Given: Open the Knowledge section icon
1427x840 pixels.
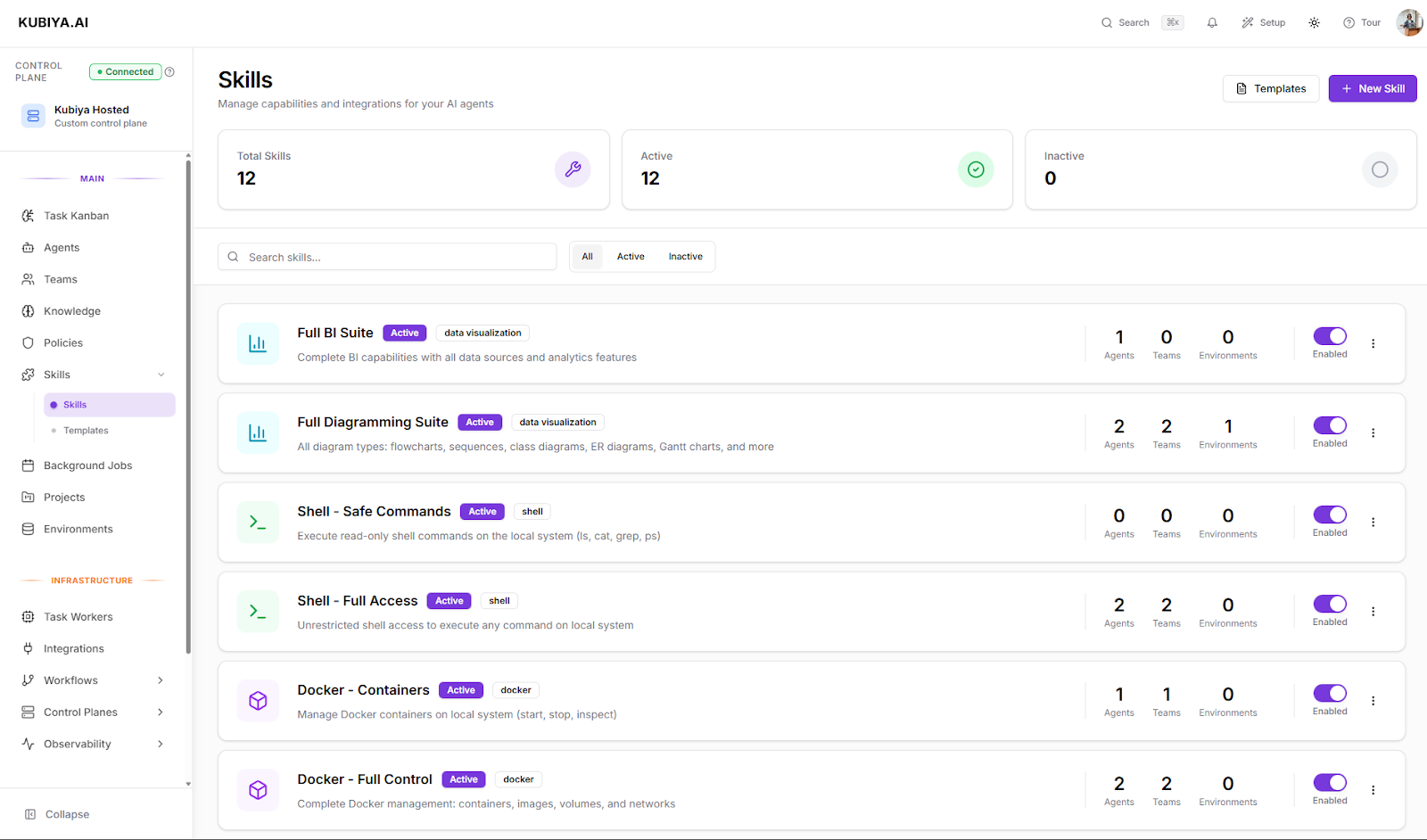Looking at the screenshot, I should (29, 310).
